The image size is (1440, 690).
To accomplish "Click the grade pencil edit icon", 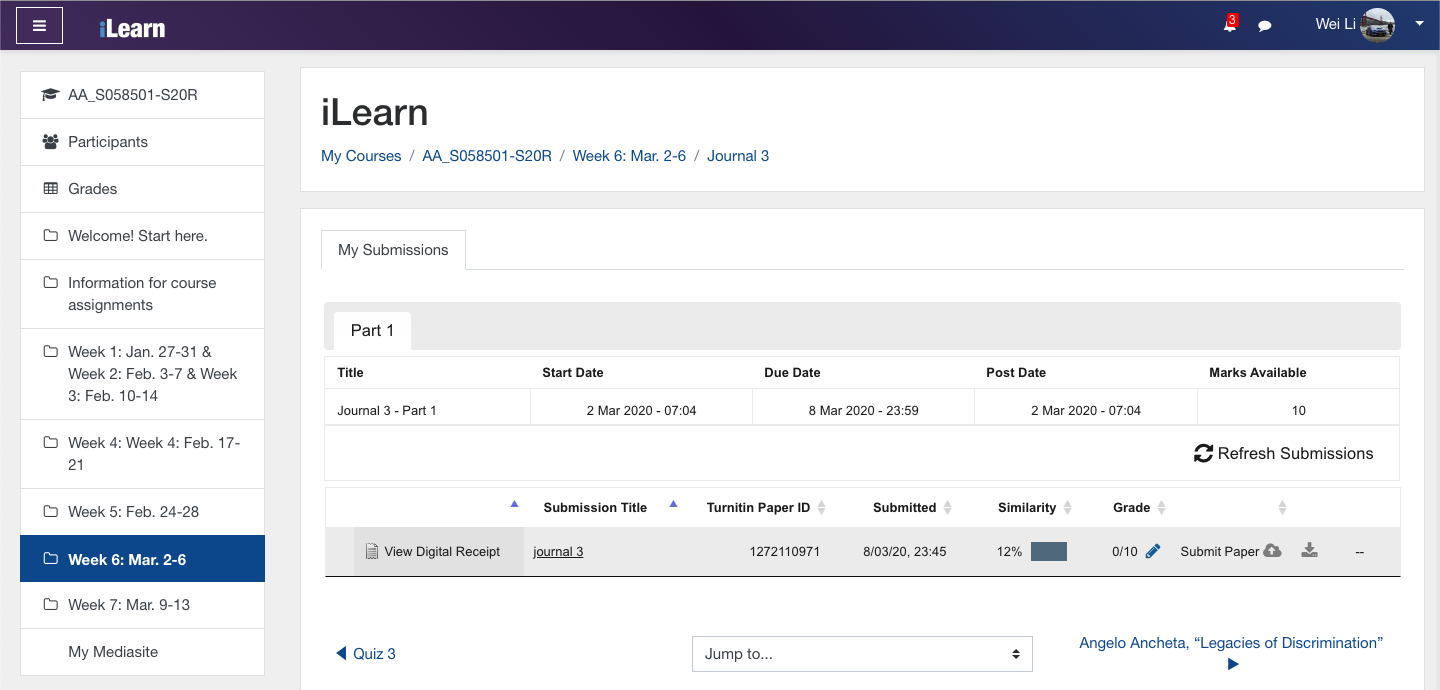I will click(x=1153, y=551).
